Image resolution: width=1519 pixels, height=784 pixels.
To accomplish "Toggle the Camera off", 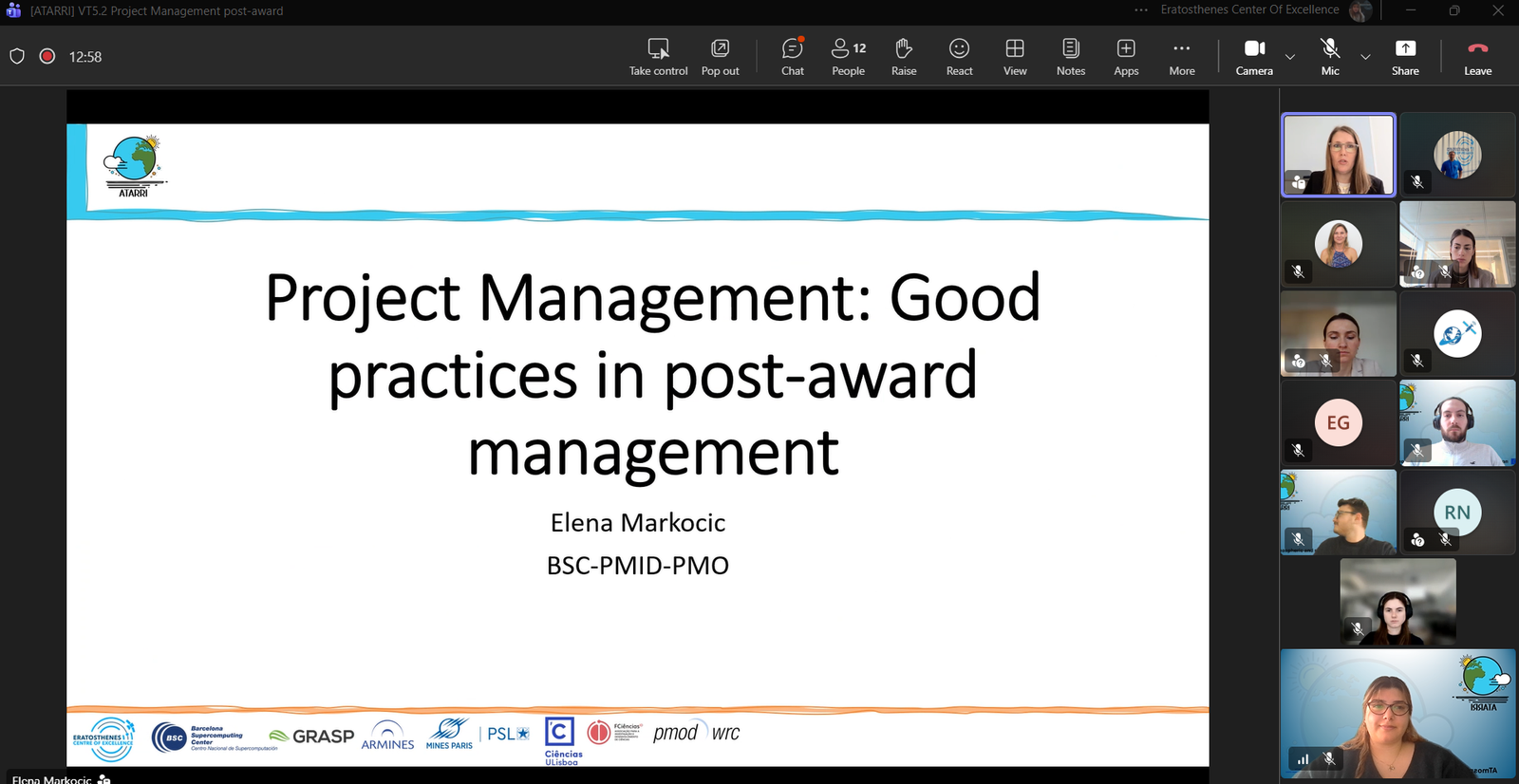I will [1254, 57].
